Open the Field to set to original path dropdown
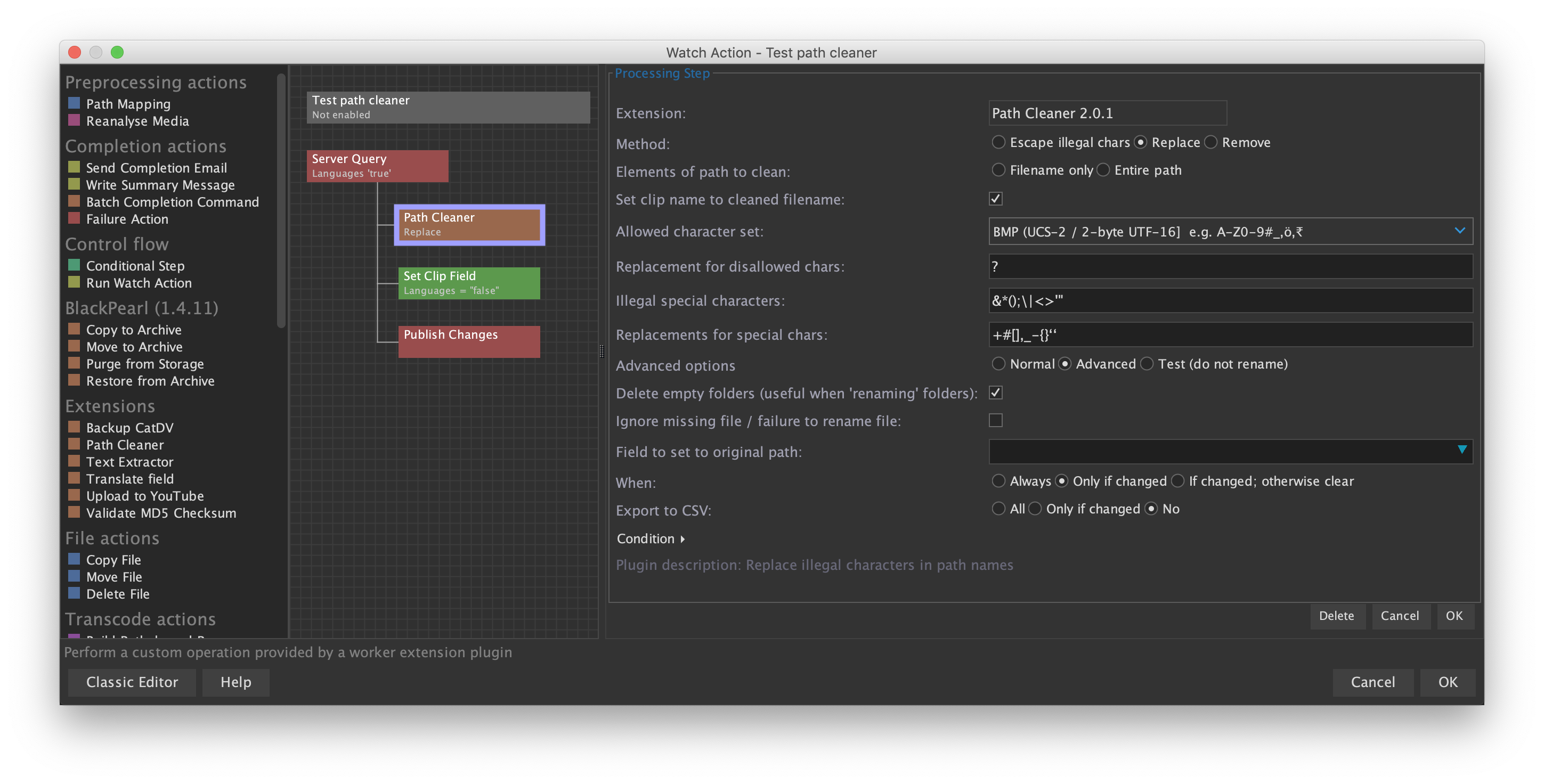The image size is (1544, 784). click(1231, 451)
